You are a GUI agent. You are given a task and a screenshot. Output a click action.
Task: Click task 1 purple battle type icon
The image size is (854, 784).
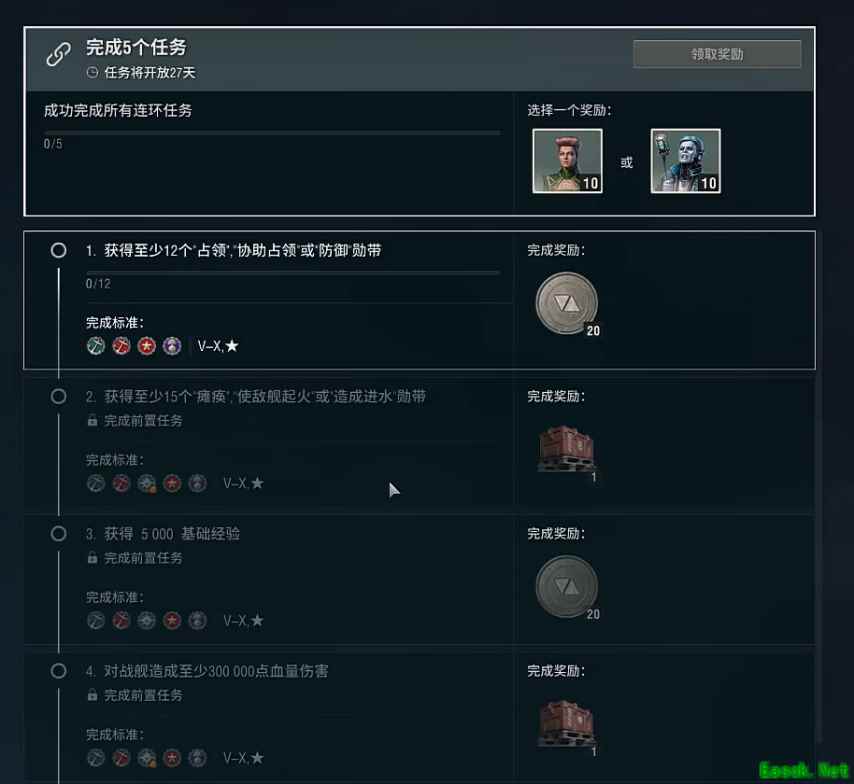point(172,346)
